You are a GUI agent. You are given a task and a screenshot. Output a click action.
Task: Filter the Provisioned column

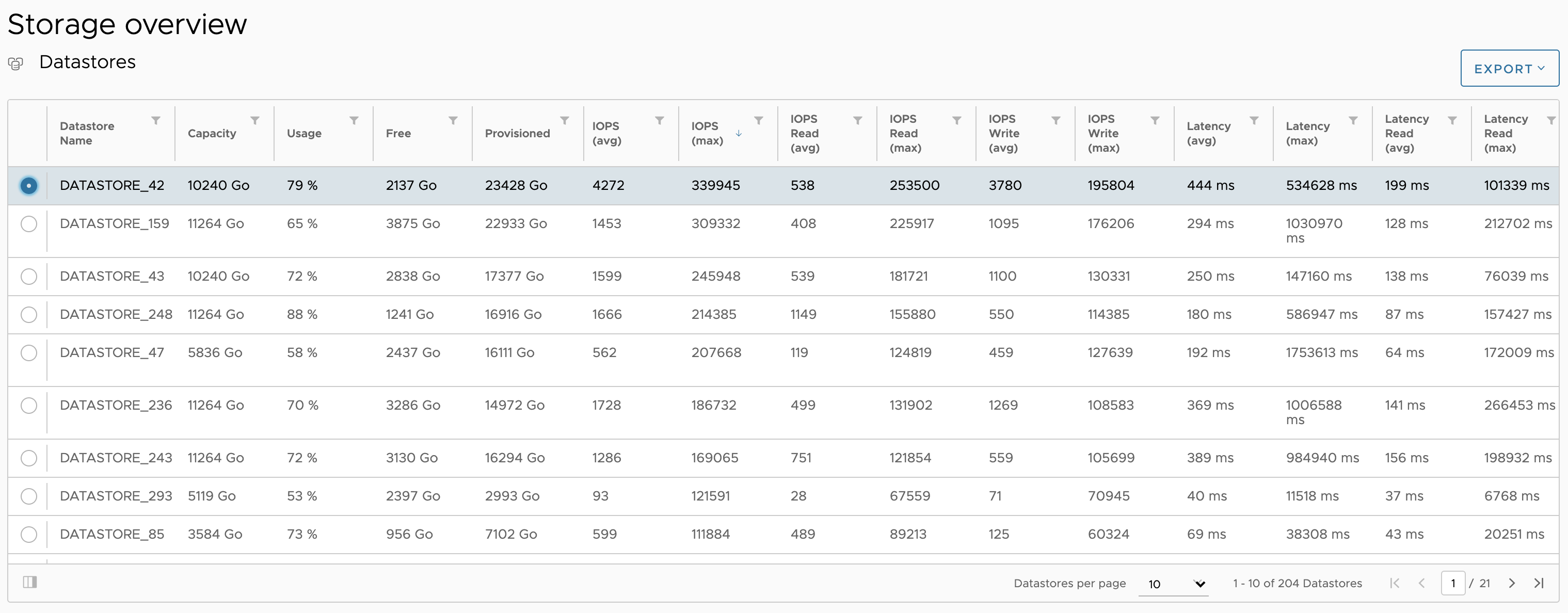pos(564,121)
